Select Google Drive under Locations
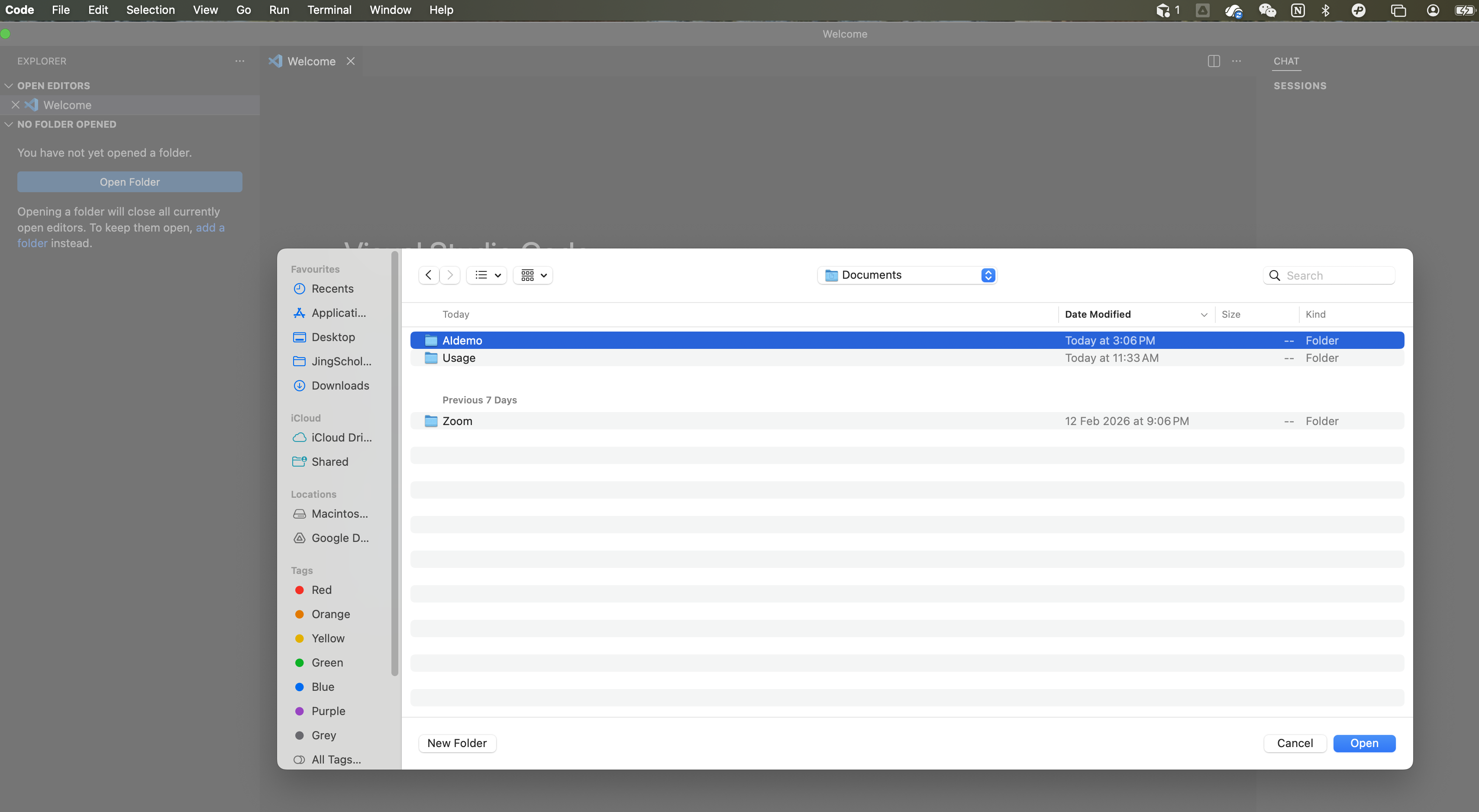The image size is (1479, 812). tap(340, 538)
